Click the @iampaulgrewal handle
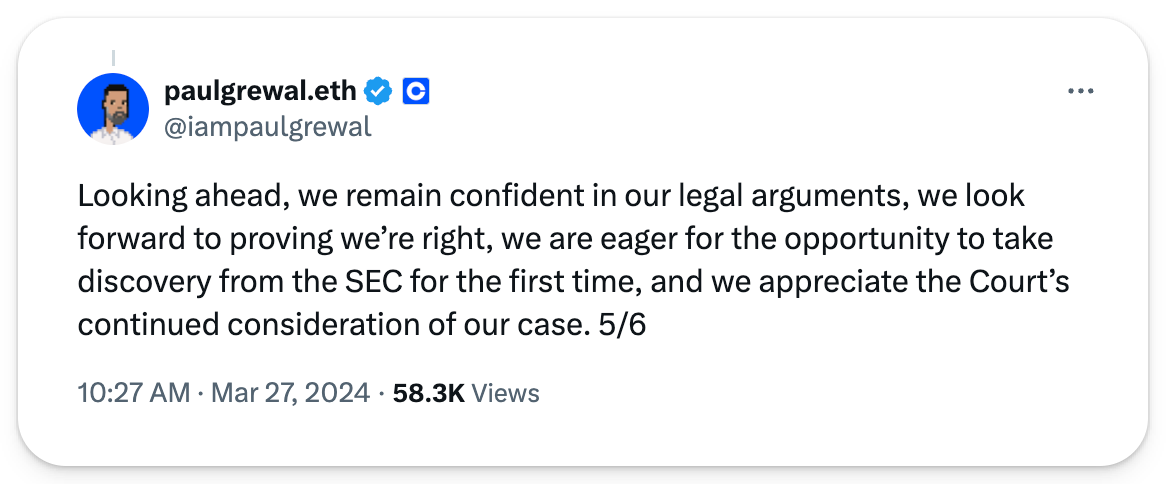This screenshot has height=484, width=1166. (x=267, y=127)
